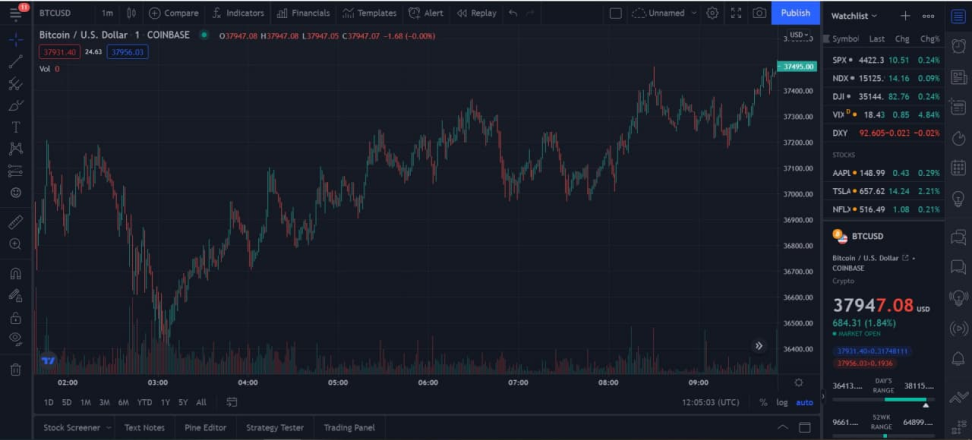972x440 pixels.
Task: Start bar Replay mode
Action: [476, 13]
